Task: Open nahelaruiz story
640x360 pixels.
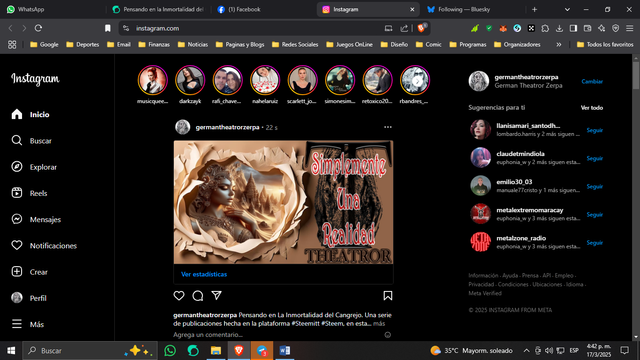Action: (x=265, y=80)
